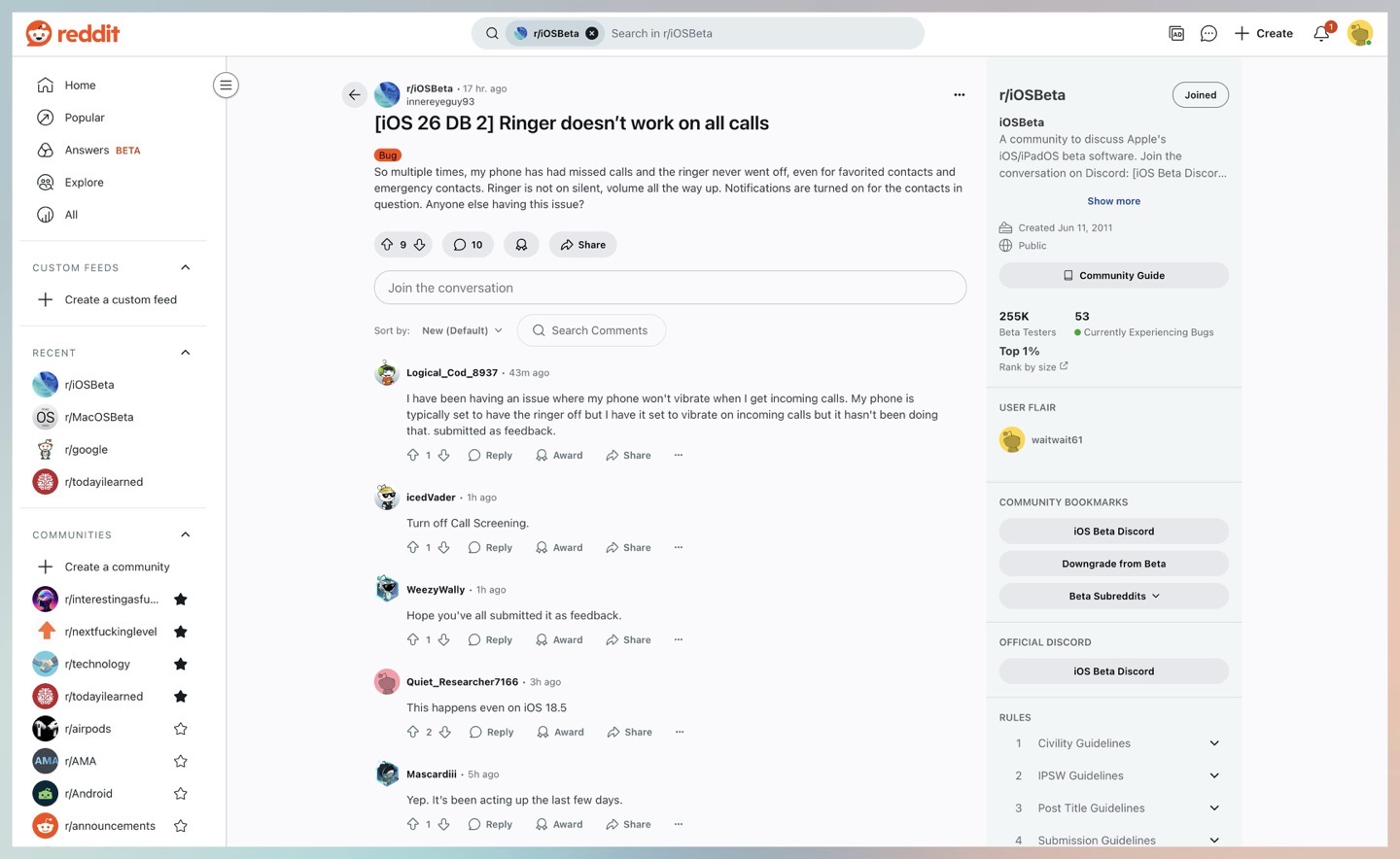Open more options on WeezyWally's comment

(x=679, y=639)
